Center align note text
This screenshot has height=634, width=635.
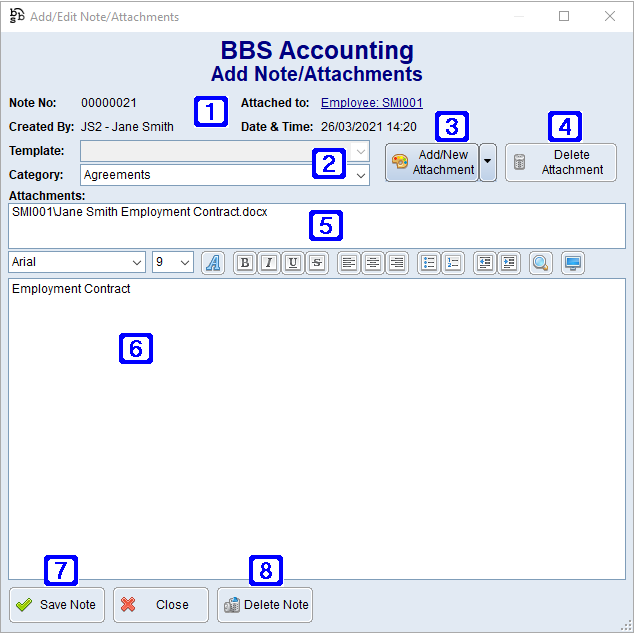[x=373, y=263]
